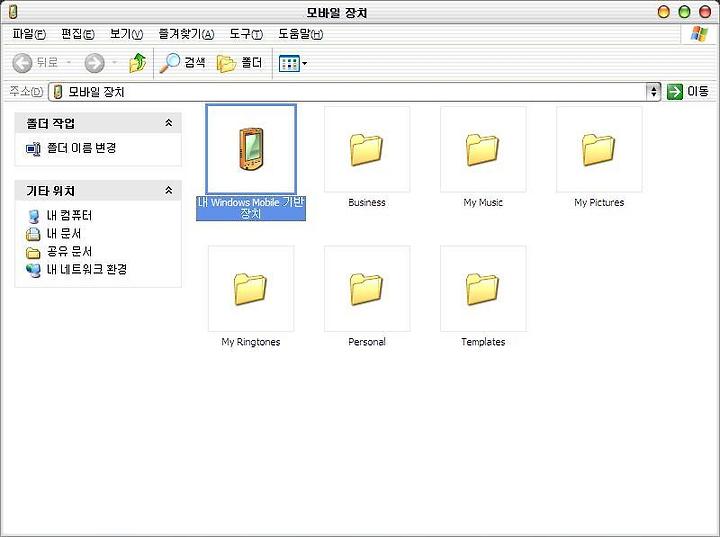The width and height of the screenshot is (720, 537).
Task: Click the Windows flag logo
Action: click(699, 34)
